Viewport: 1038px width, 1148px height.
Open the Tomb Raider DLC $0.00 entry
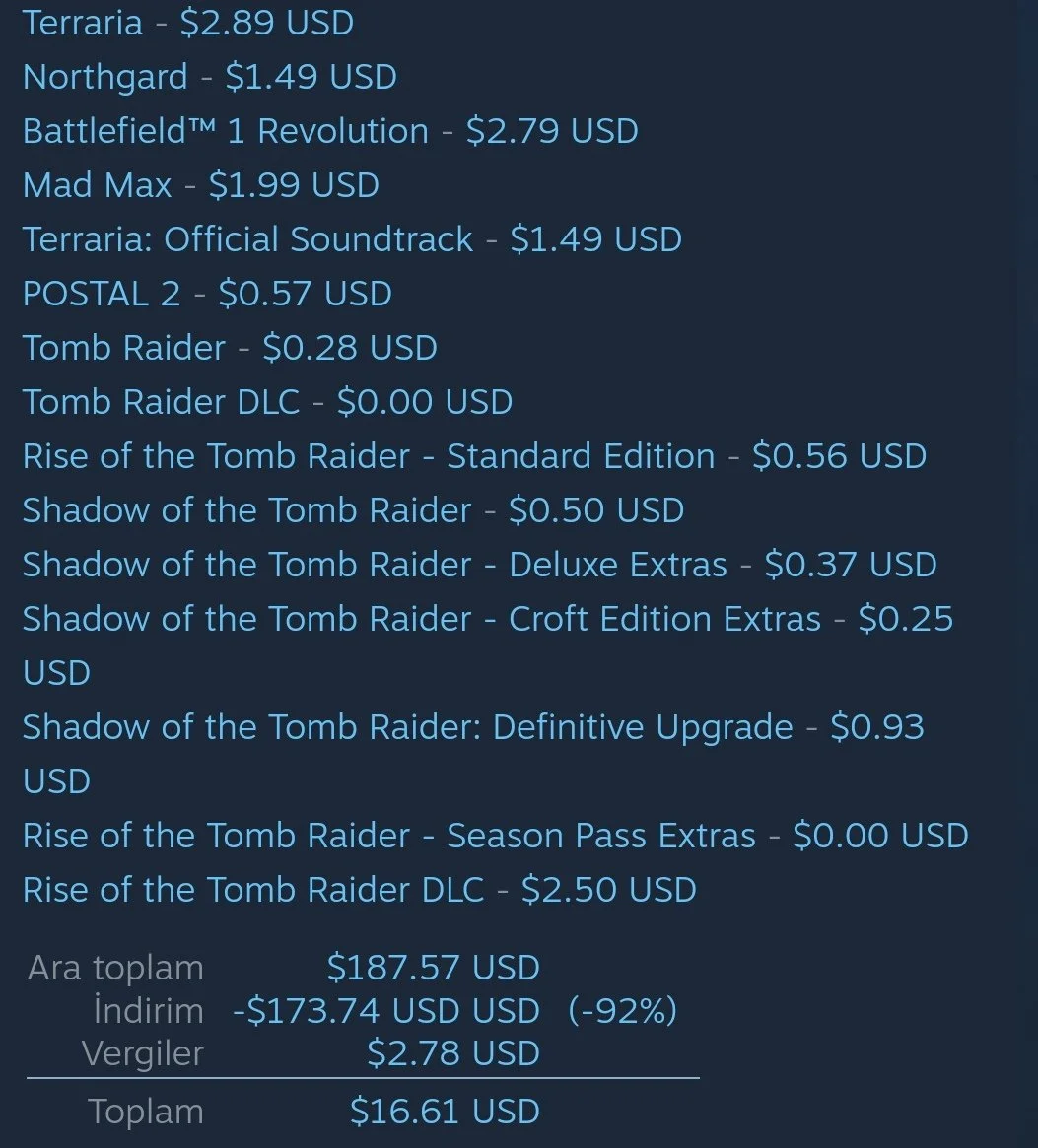(x=267, y=402)
